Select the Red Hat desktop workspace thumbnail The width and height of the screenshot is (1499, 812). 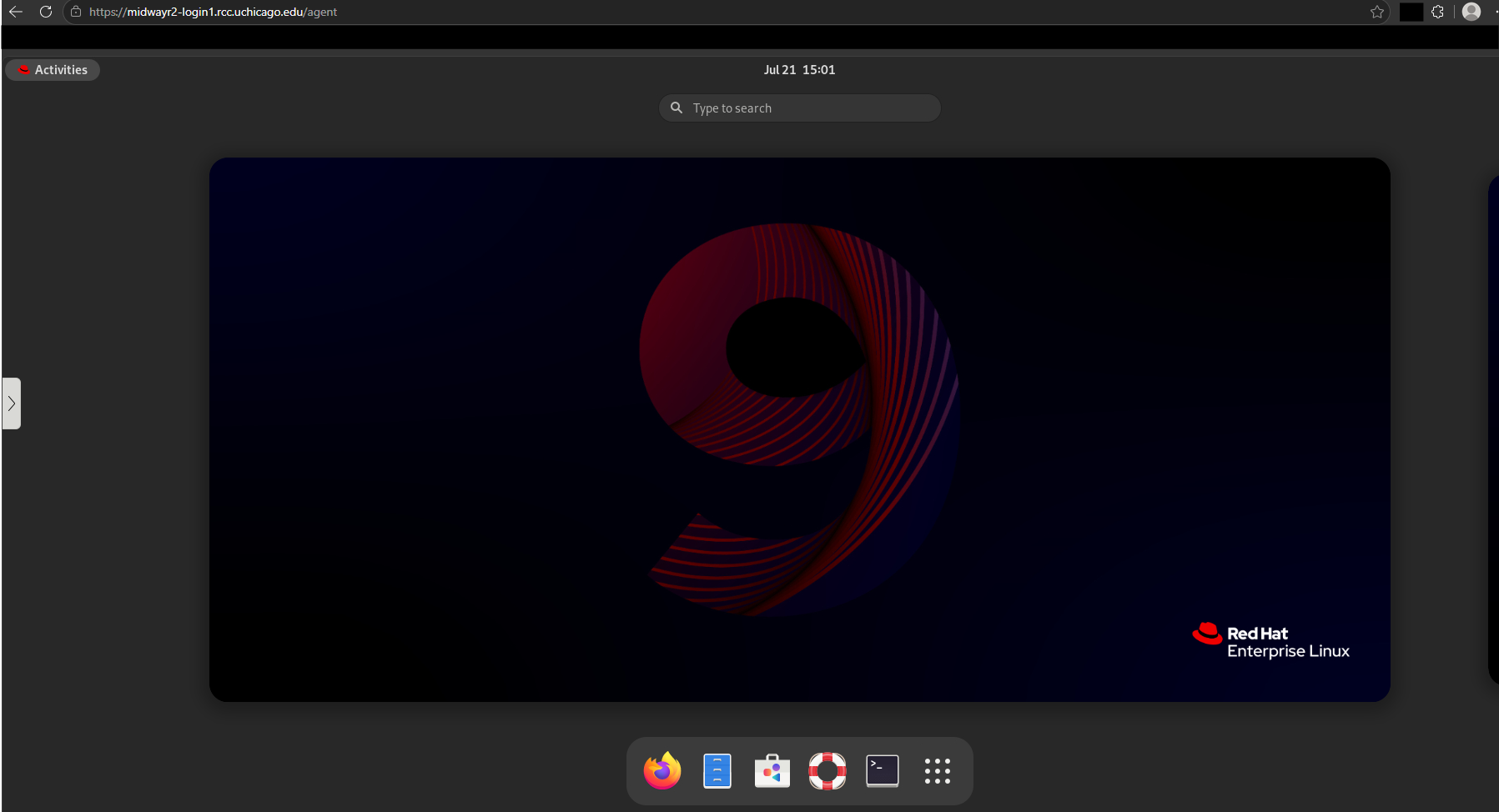point(800,429)
